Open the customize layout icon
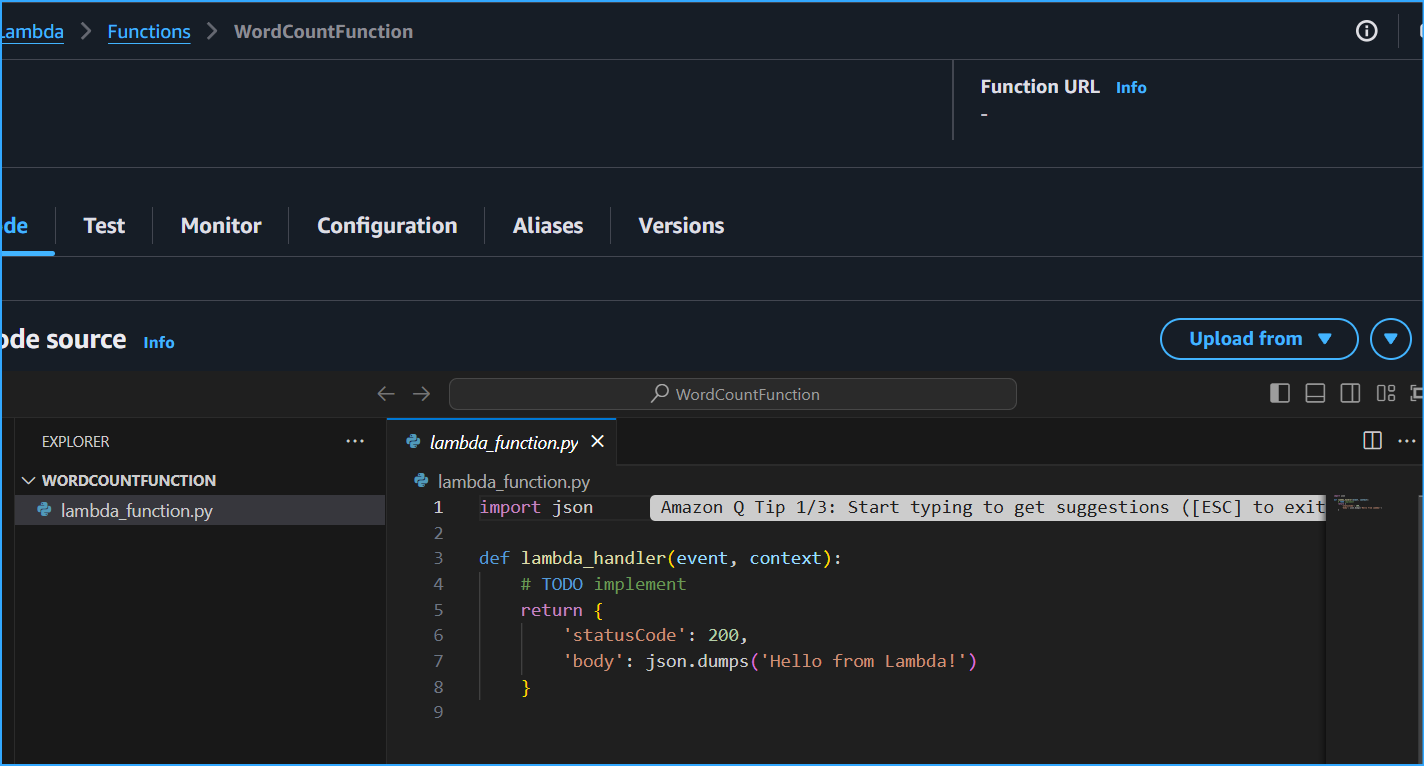The width and height of the screenshot is (1424, 766). [1385, 393]
